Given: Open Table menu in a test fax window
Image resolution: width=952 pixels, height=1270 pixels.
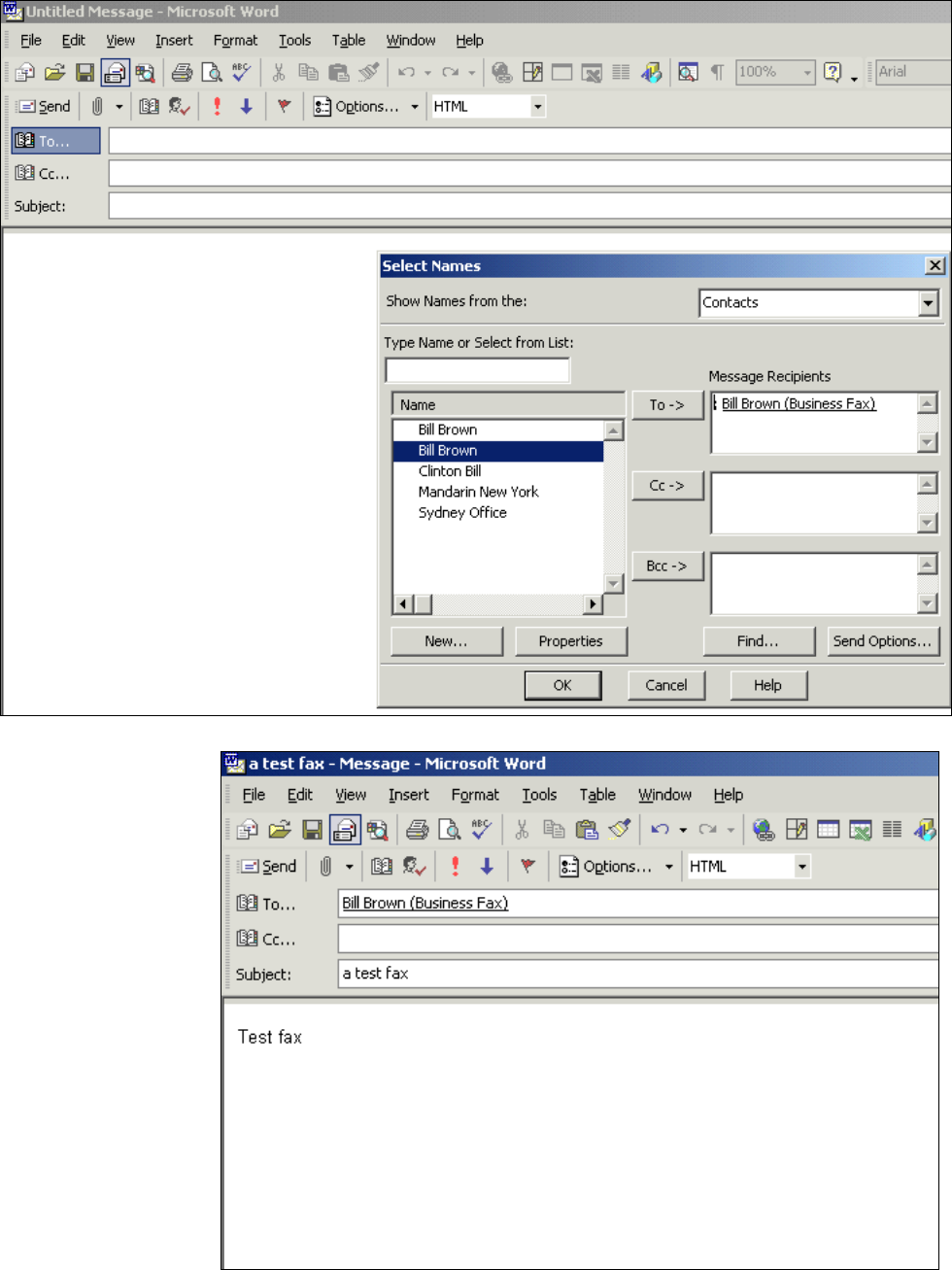Looking at the screenshot, I should click(x=597, y=795).
